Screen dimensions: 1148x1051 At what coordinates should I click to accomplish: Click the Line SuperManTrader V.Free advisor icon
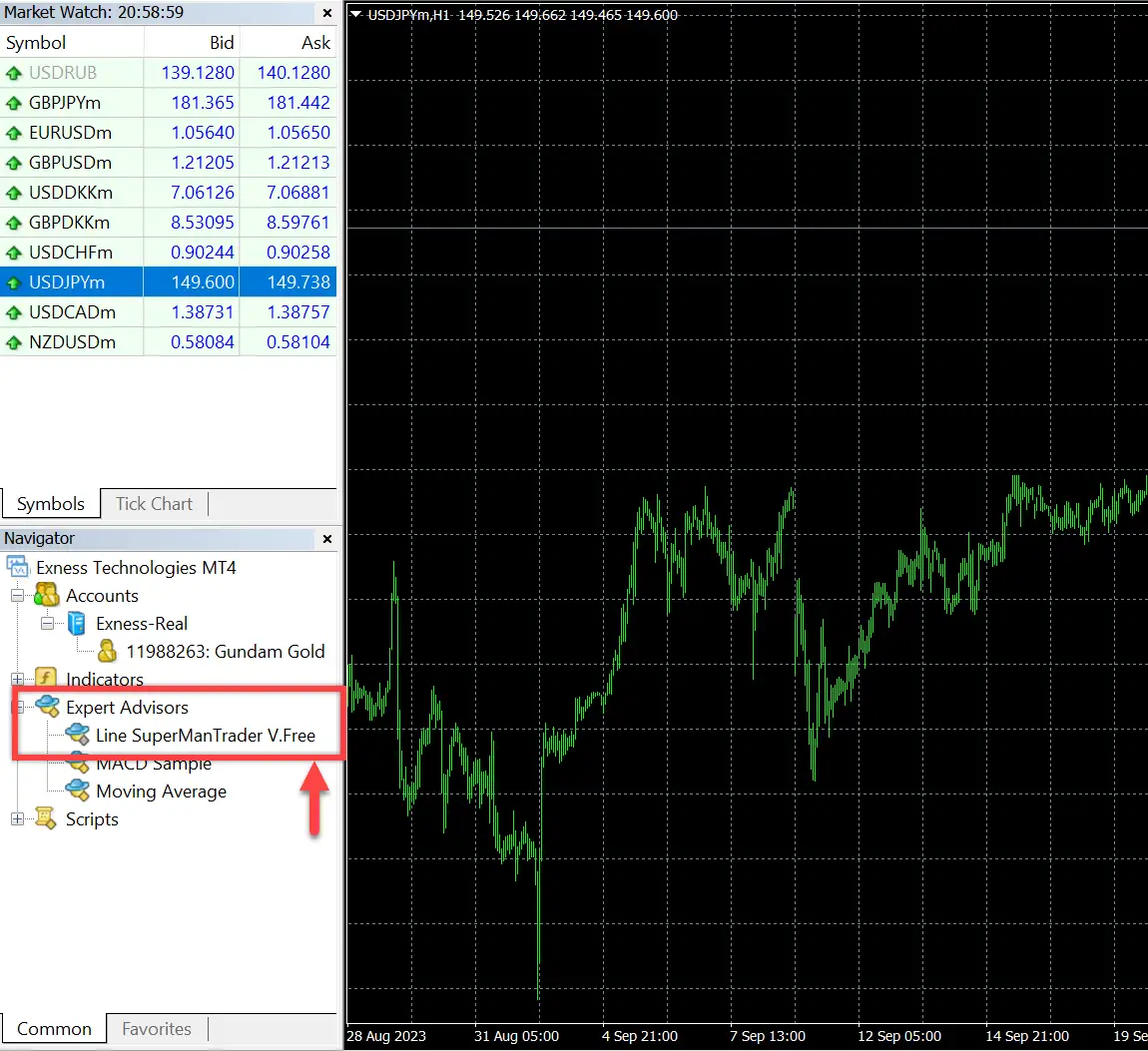[77, 736]
